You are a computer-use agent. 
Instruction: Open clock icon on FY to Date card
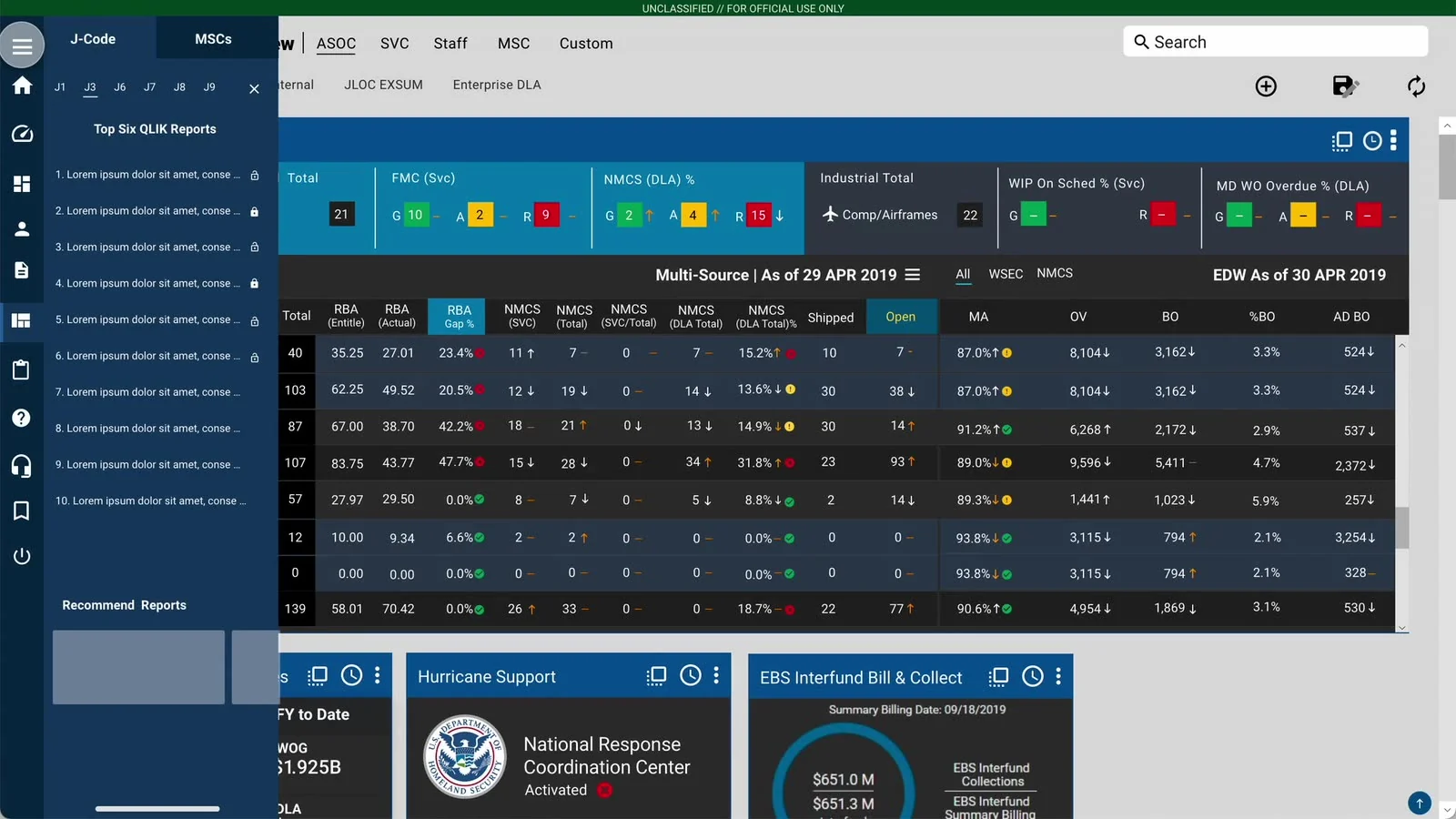point(351,675)
